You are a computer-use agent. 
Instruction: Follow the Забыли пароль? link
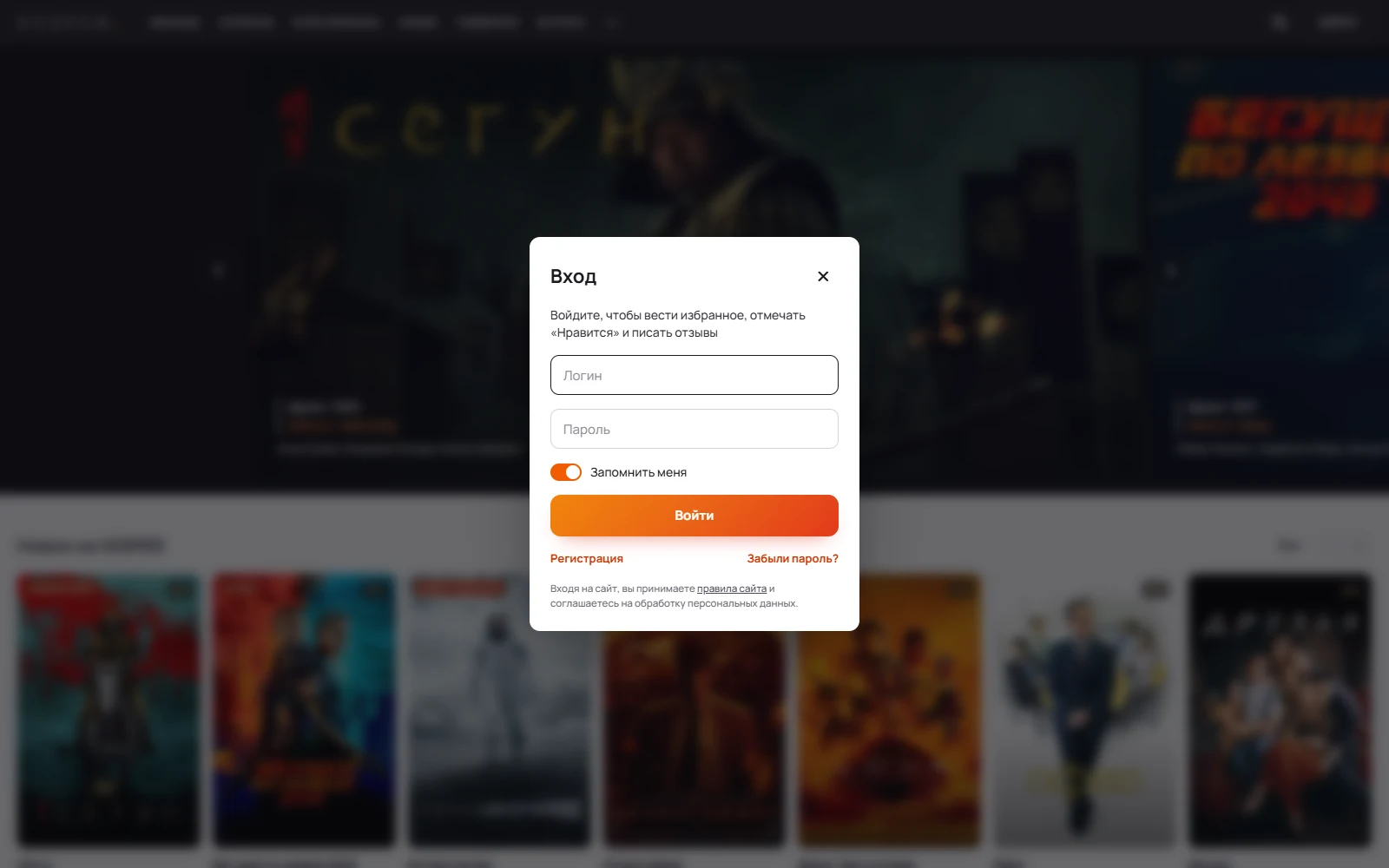point(793,559)
